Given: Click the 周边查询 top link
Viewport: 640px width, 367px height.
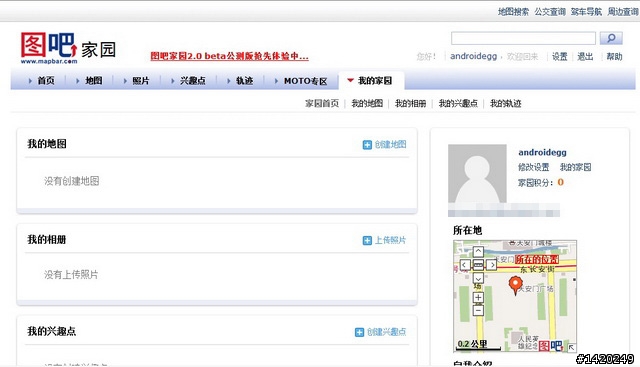Looking at the screenshot, I should point(623,12).
